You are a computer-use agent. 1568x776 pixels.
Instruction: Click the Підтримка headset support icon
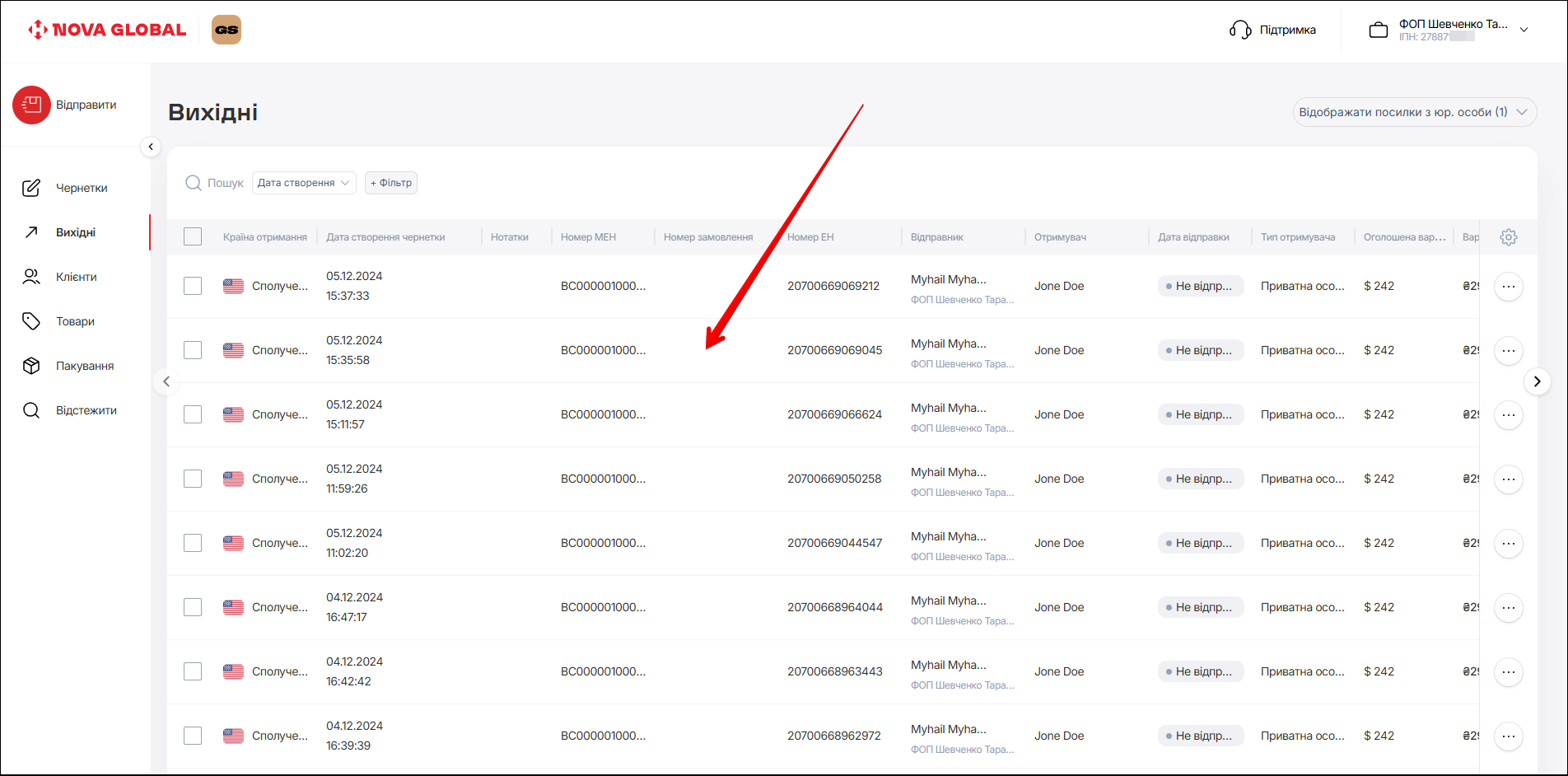pos(1240,30)
